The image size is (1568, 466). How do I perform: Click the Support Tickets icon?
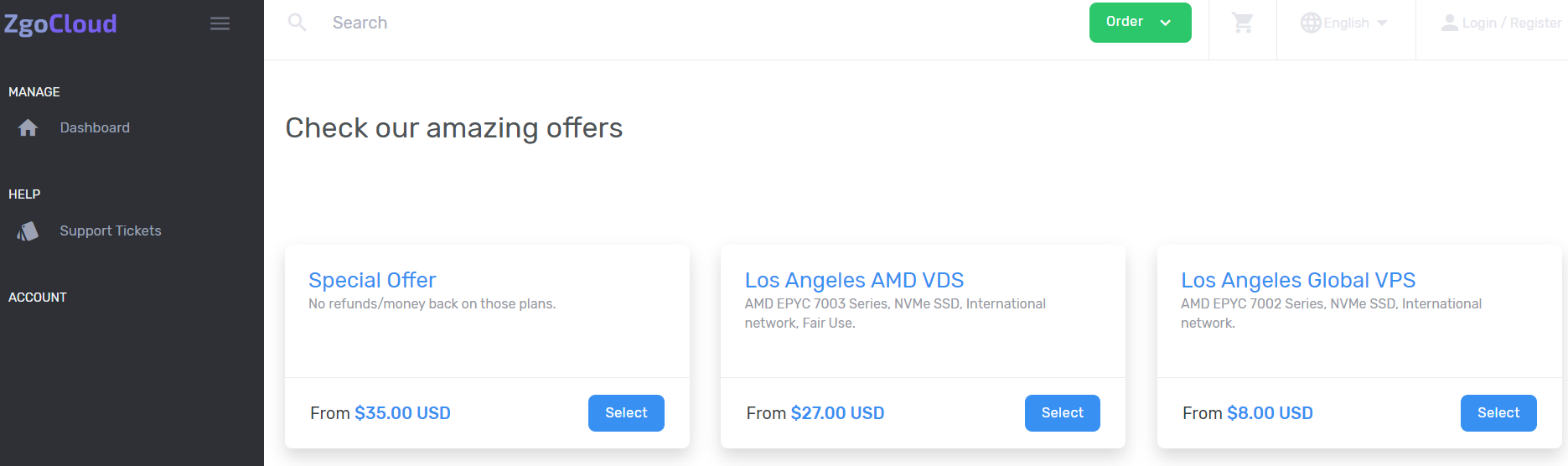28,231
